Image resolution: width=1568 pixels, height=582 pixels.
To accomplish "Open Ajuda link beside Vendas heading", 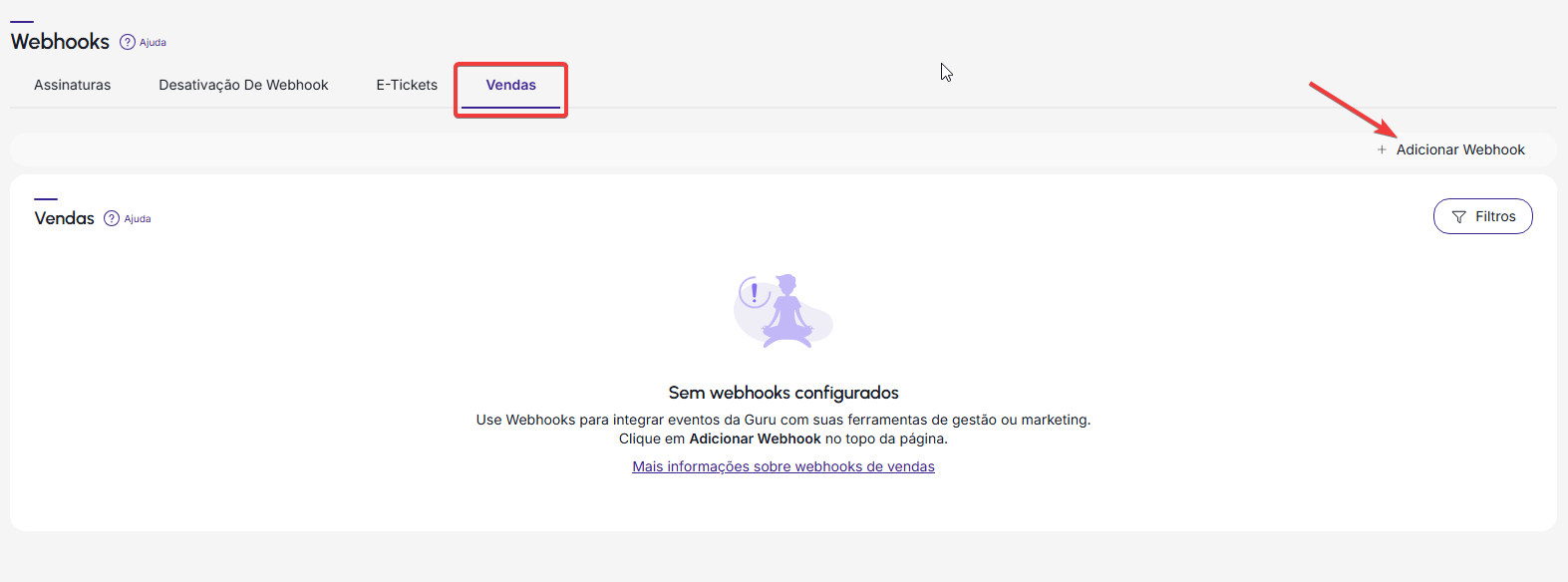I will tap(138, 219).
